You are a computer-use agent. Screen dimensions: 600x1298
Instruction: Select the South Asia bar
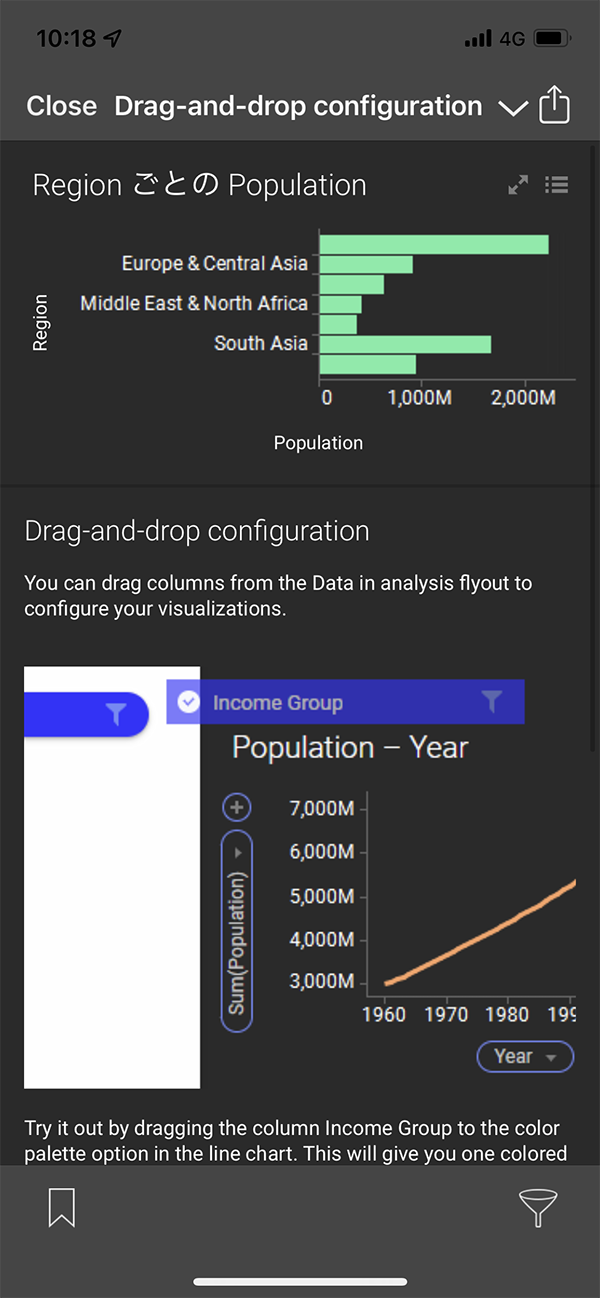pyautogui.click(x=405, y=344)
